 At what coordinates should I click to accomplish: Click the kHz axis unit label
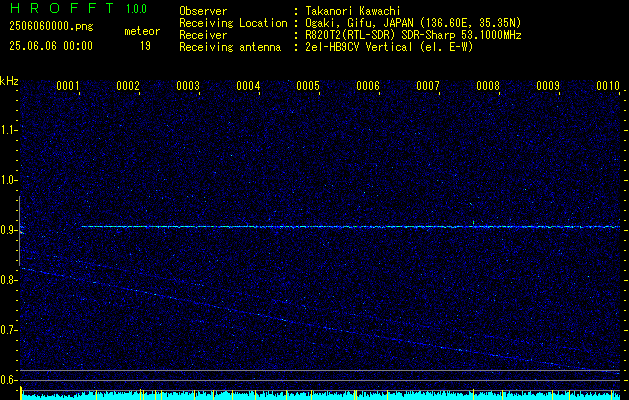pos(9,81)
